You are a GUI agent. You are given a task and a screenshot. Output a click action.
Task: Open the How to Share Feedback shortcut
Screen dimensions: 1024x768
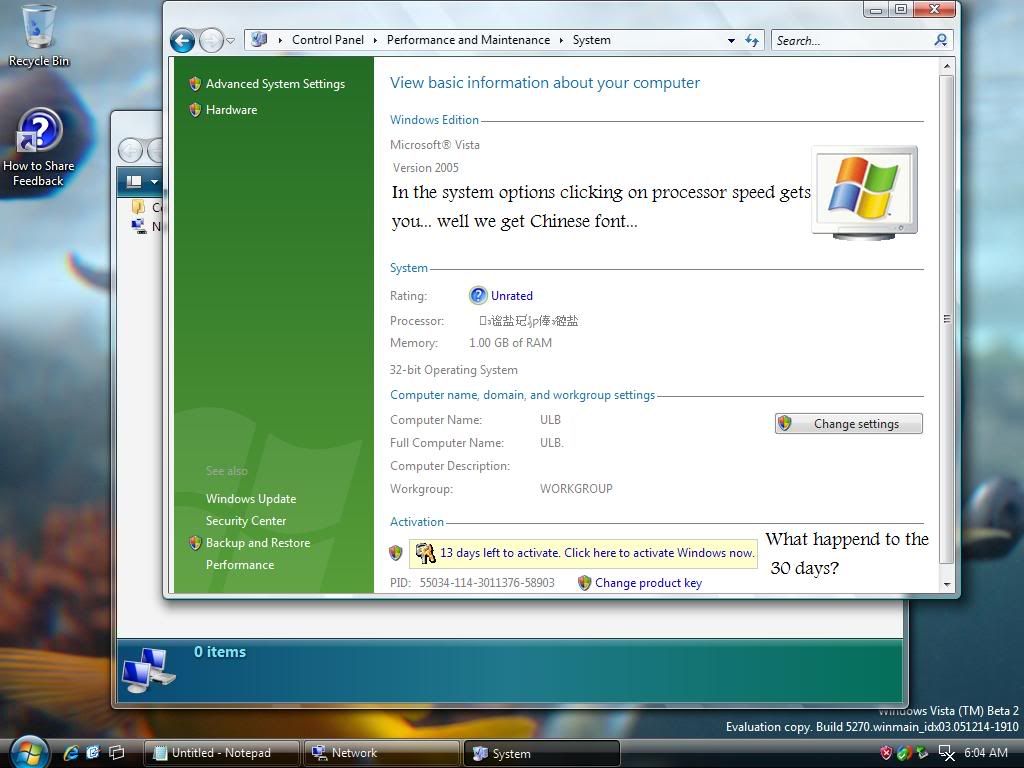[x=39, y=148]
